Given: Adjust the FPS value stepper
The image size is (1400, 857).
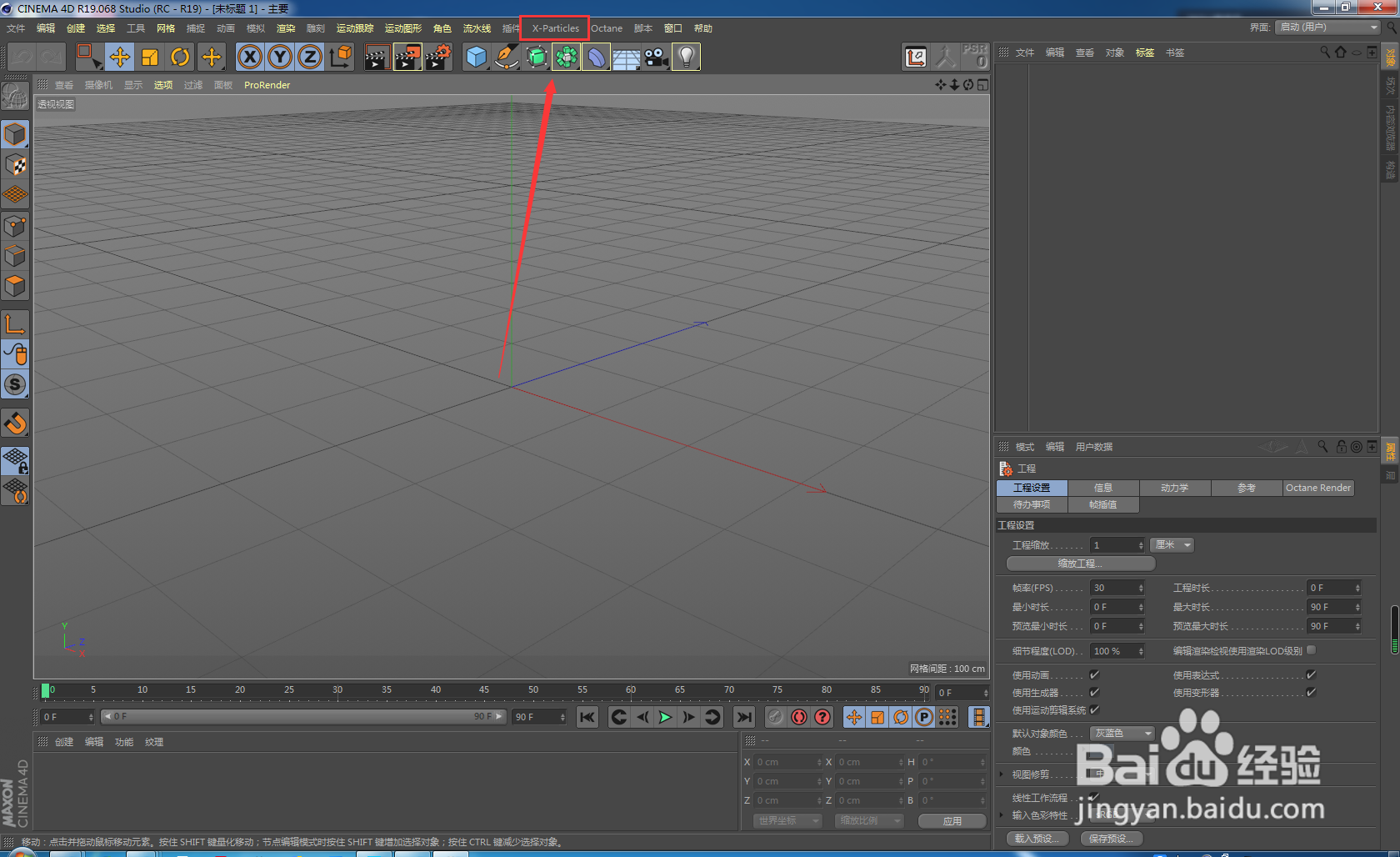Looking at the screenshot, I should 1141,588.
